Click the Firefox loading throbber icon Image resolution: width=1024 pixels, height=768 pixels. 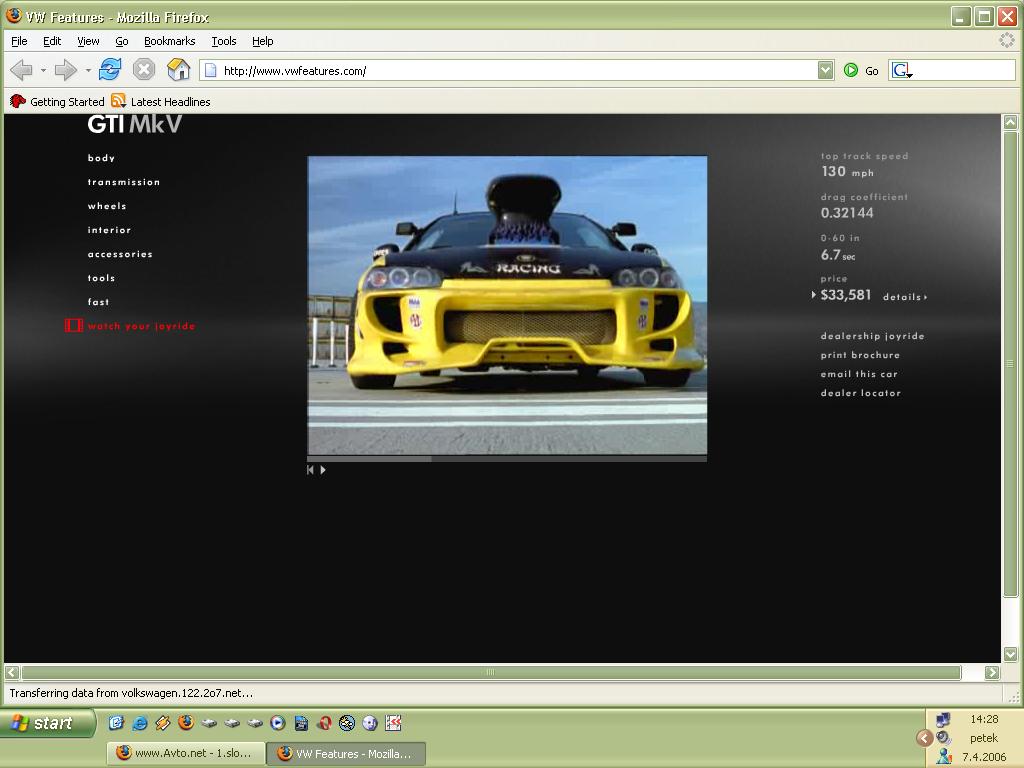(1007, 40)
